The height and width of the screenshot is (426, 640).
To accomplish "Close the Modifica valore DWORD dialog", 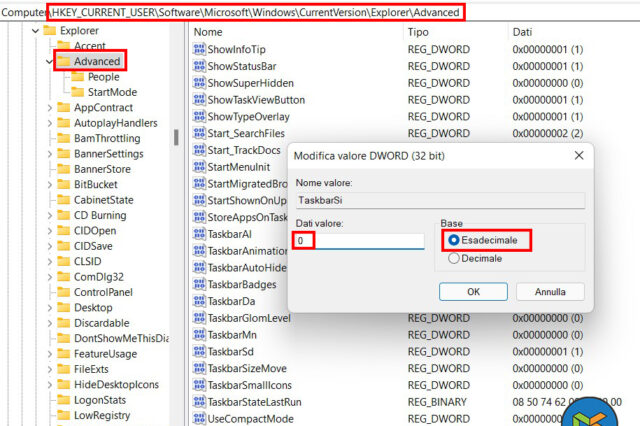I will click(579, 155).
